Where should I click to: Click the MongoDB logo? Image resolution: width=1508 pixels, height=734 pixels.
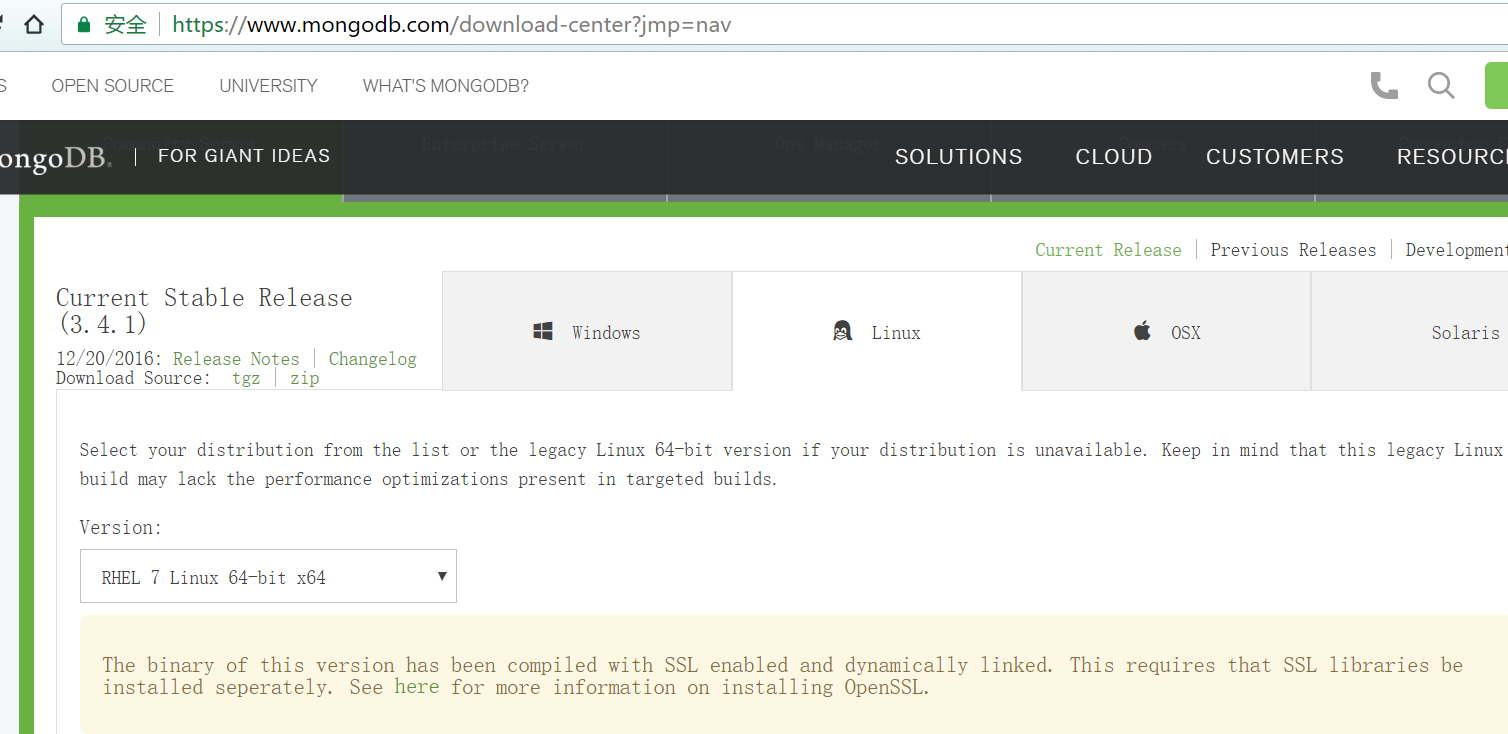point(55,158)
